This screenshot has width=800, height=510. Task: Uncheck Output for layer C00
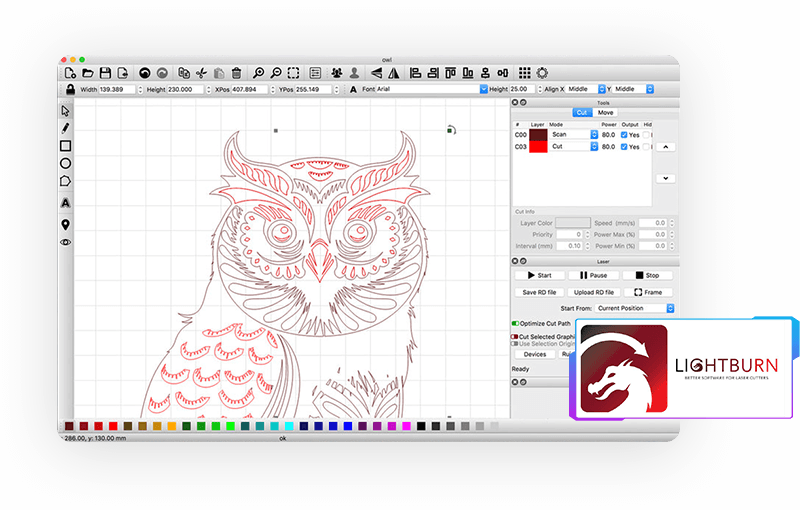[x=625, y=134]
